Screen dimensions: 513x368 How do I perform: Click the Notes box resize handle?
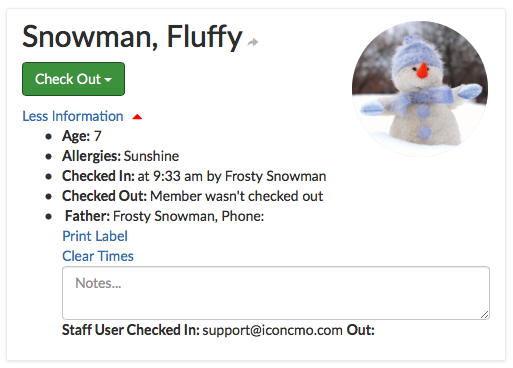[485, 315]
